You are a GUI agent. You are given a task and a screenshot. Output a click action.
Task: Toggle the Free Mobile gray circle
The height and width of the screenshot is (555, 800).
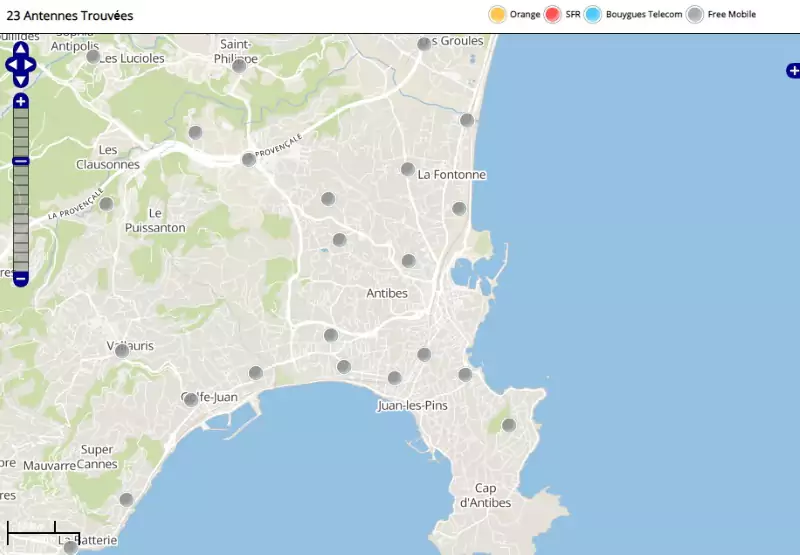(695, 14)
